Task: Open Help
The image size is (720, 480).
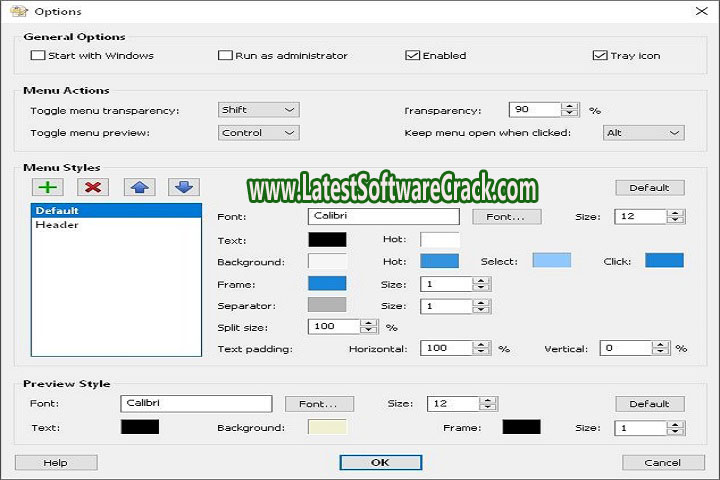Action: (56, 463)
